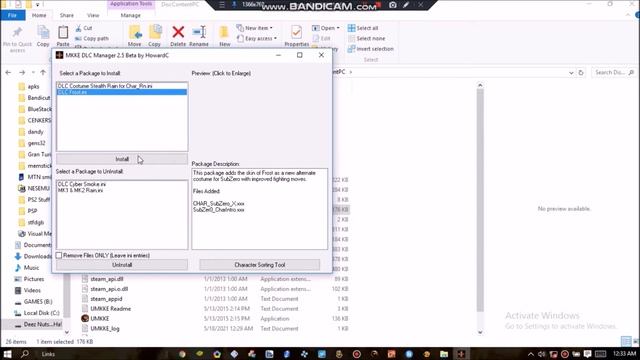Image resolution: width=640 pixels, height=360 pixels.
Task: Click Select all in ribbon
Action: [x=363, y=28]
